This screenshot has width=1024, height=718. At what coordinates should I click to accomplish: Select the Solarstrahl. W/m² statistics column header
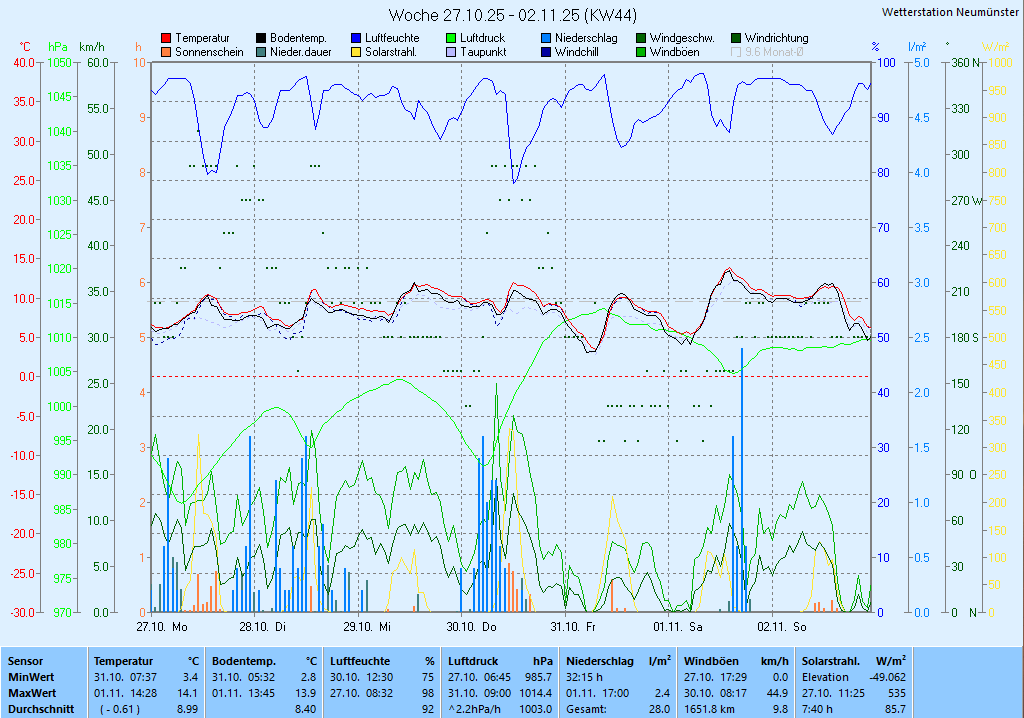pyautogui.click(x=854, y=661)
